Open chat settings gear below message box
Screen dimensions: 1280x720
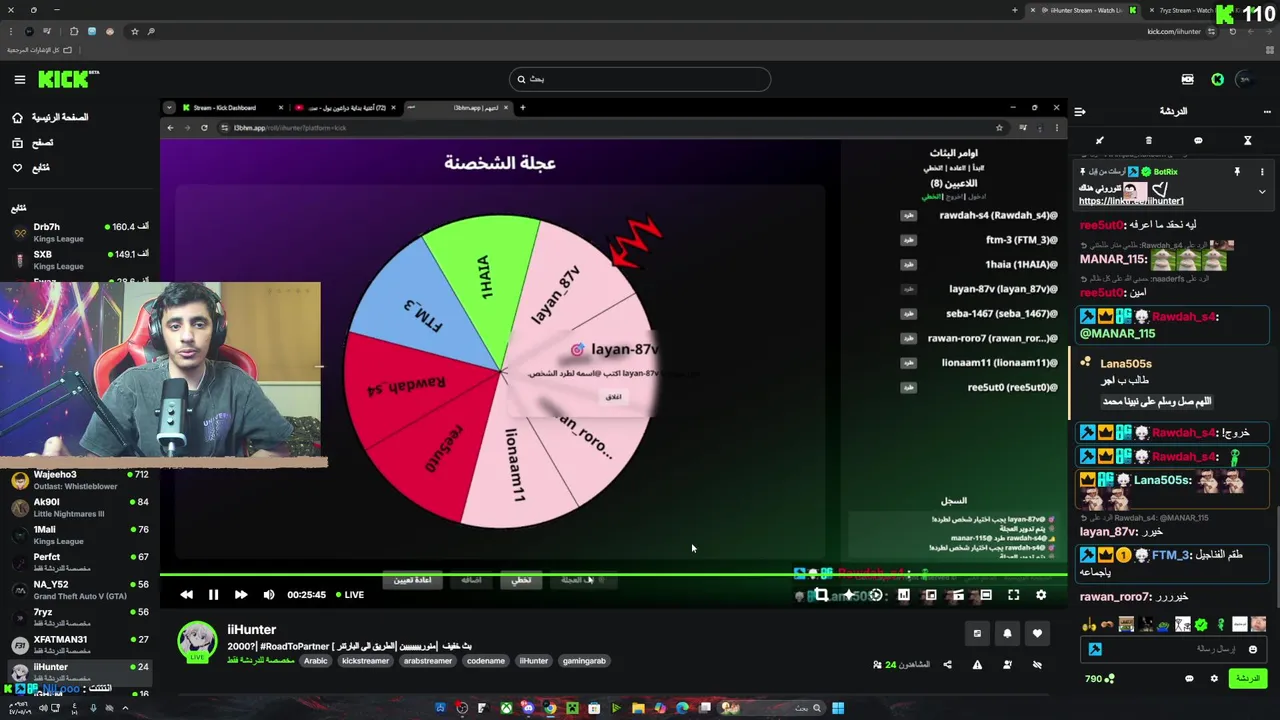[x=1214, y=679]
